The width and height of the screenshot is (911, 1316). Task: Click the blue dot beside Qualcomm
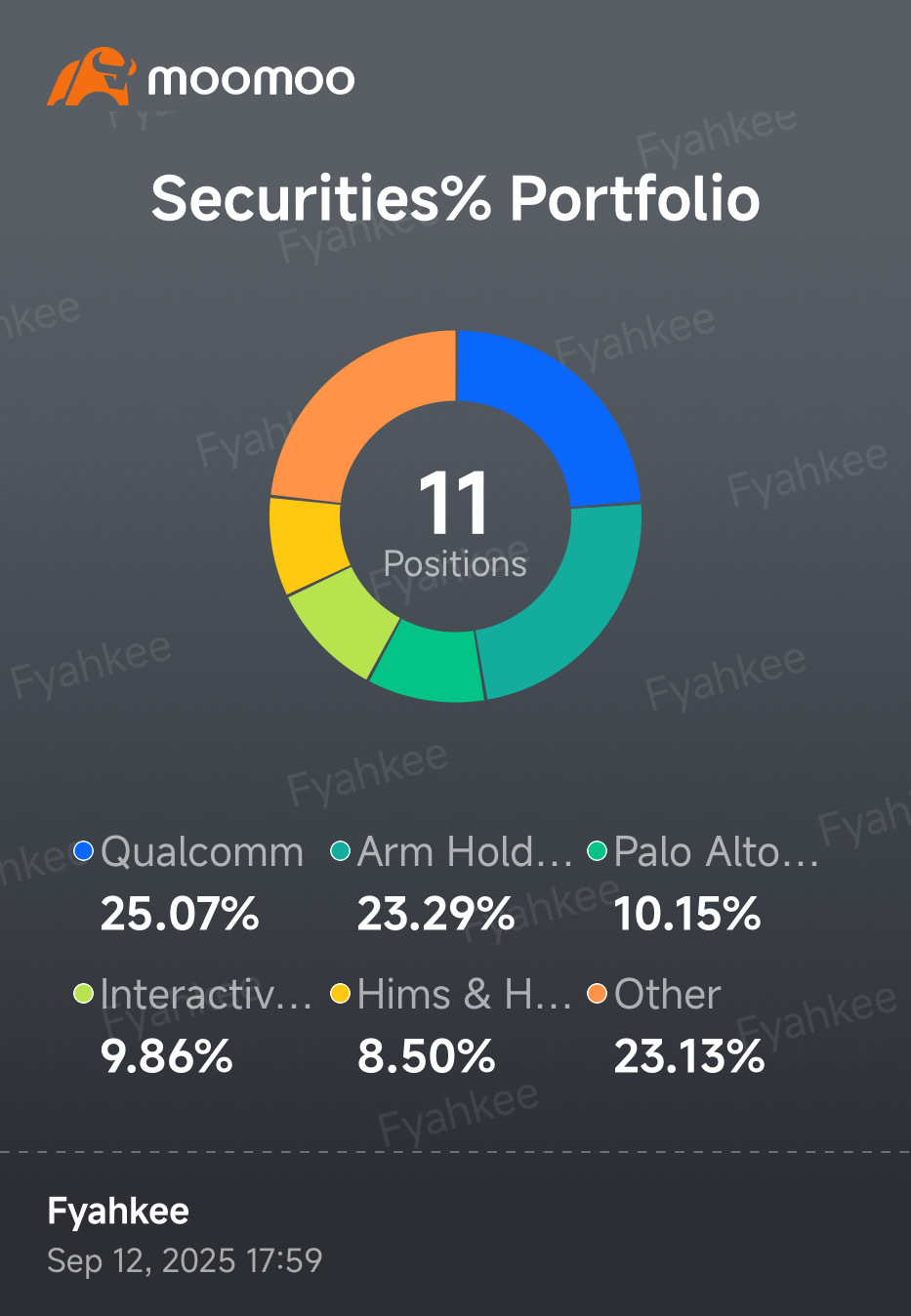click(84, 851)
